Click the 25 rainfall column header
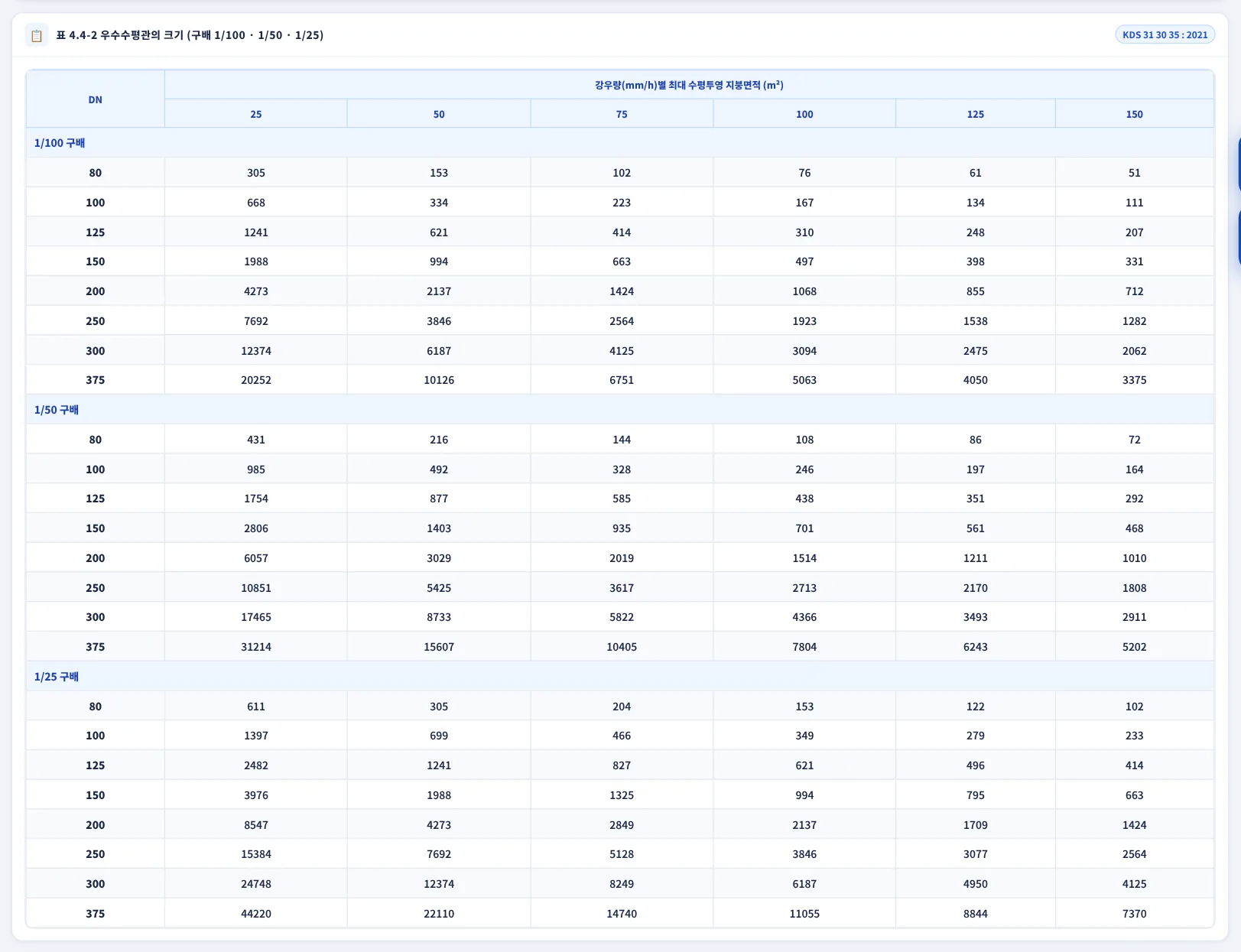 (x=256, y=114)
